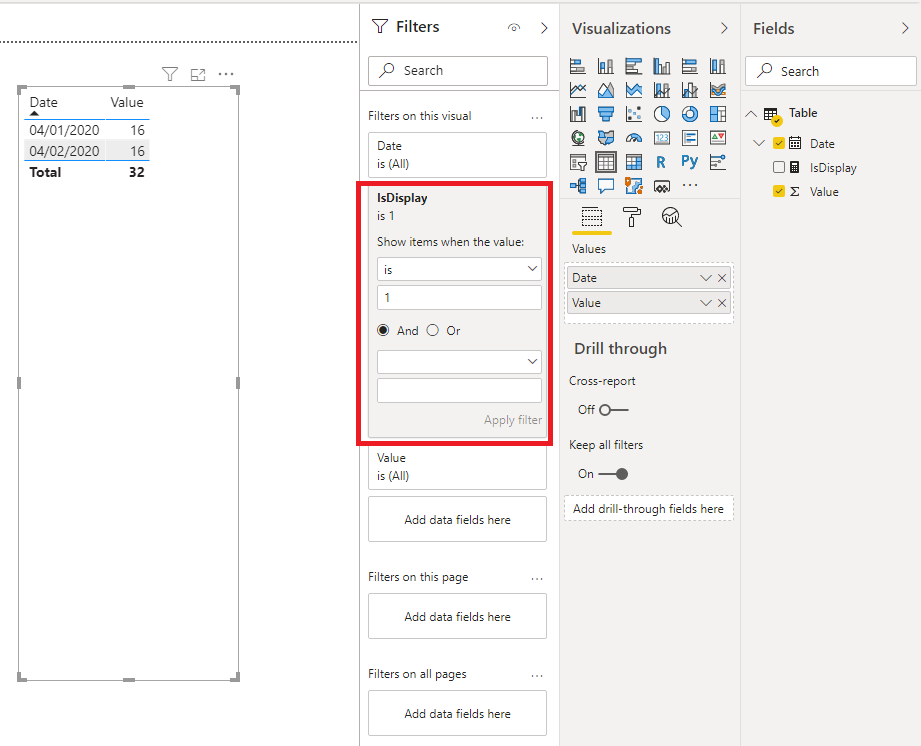Select the clustered bar chart visual

point(634,66)
